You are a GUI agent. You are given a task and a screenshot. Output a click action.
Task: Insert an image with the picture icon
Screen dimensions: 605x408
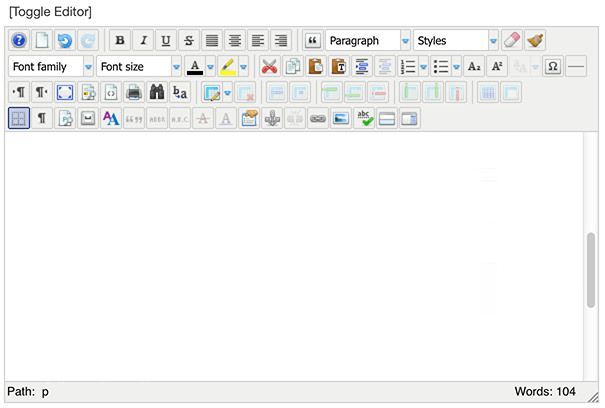(x=341, y=118)
